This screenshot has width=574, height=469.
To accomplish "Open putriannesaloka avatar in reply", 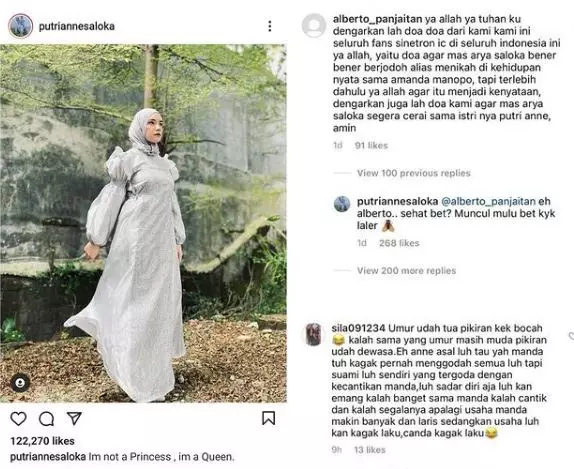I will coord(342,204).
